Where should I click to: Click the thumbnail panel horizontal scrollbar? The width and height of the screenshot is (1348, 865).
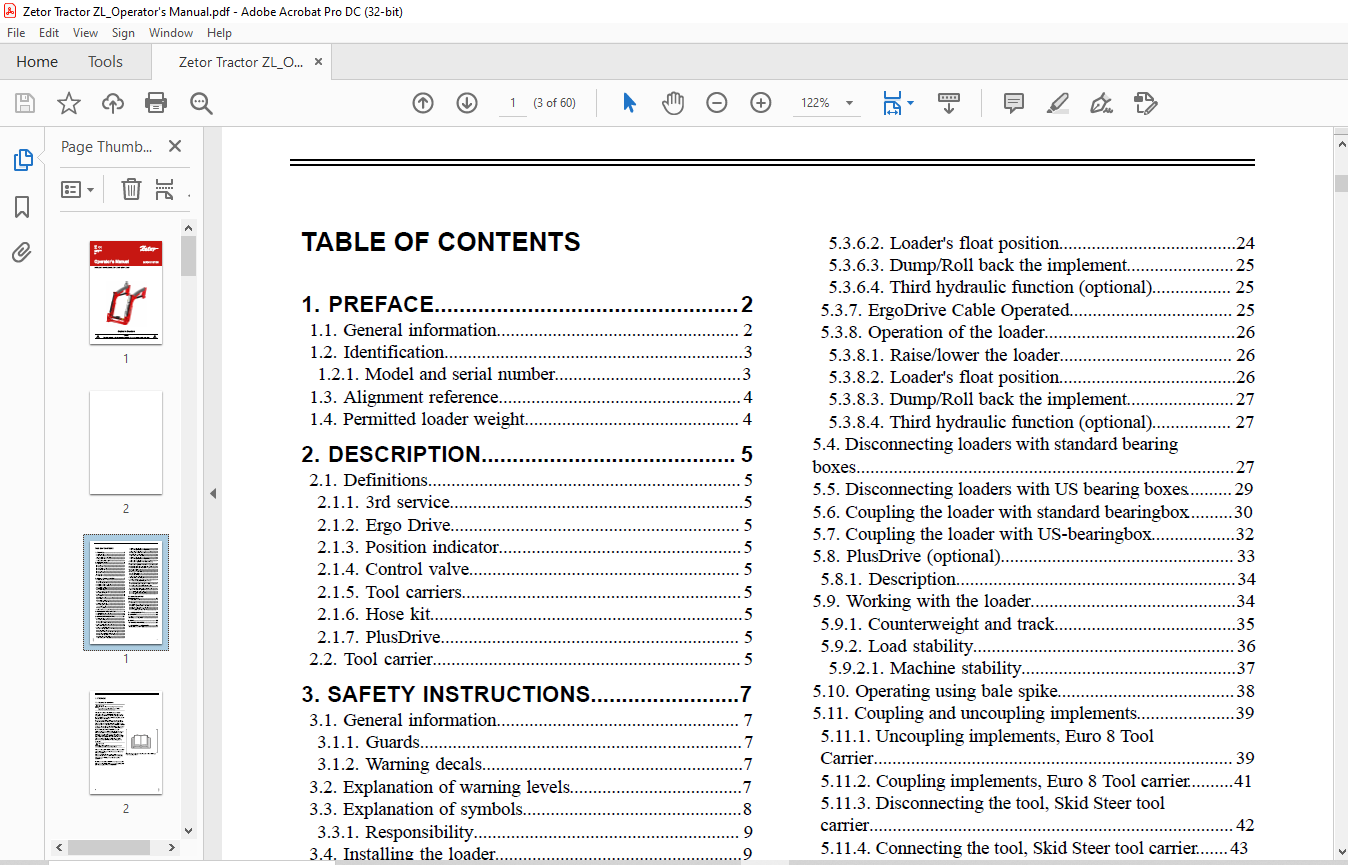coord(107,848)
